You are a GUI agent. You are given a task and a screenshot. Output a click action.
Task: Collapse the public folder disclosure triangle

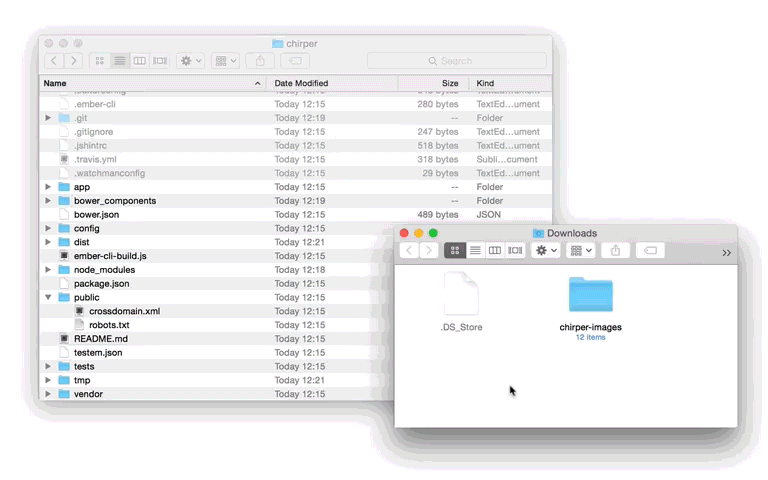point(48,298)
